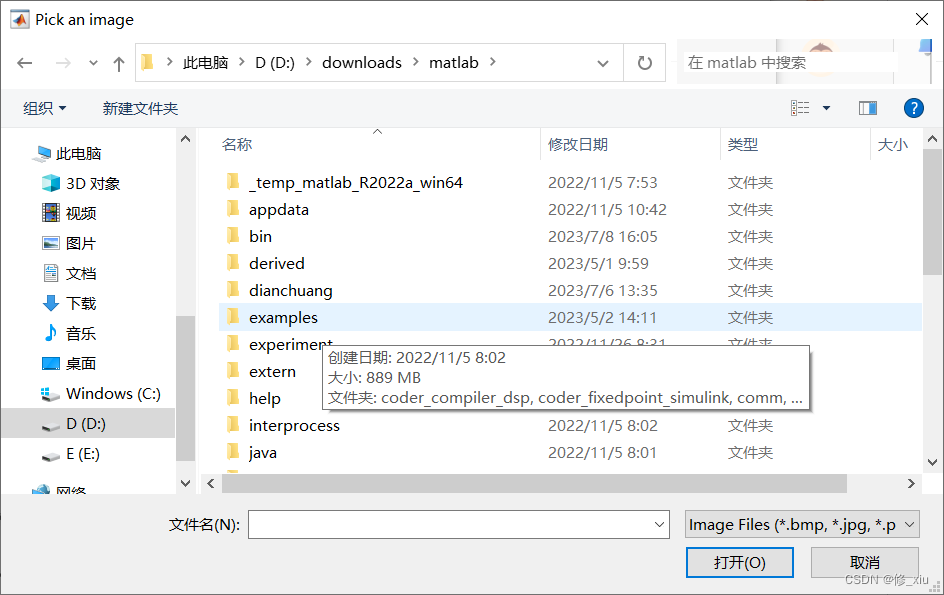Toggle the preview pane icon
Screen dimensions: 944x595
click(867, 108)
